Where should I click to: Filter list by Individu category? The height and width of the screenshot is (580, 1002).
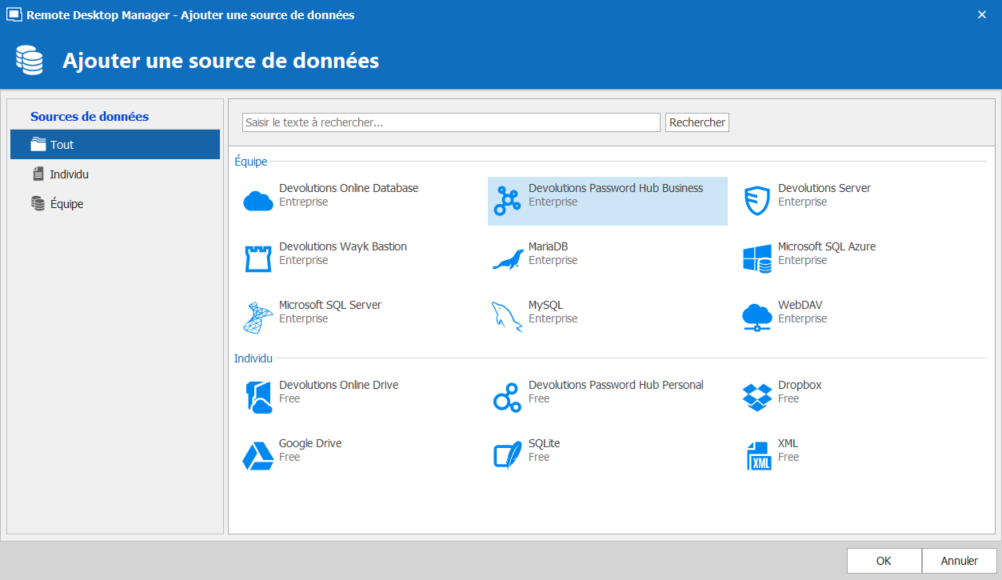[x=115, y=174]
